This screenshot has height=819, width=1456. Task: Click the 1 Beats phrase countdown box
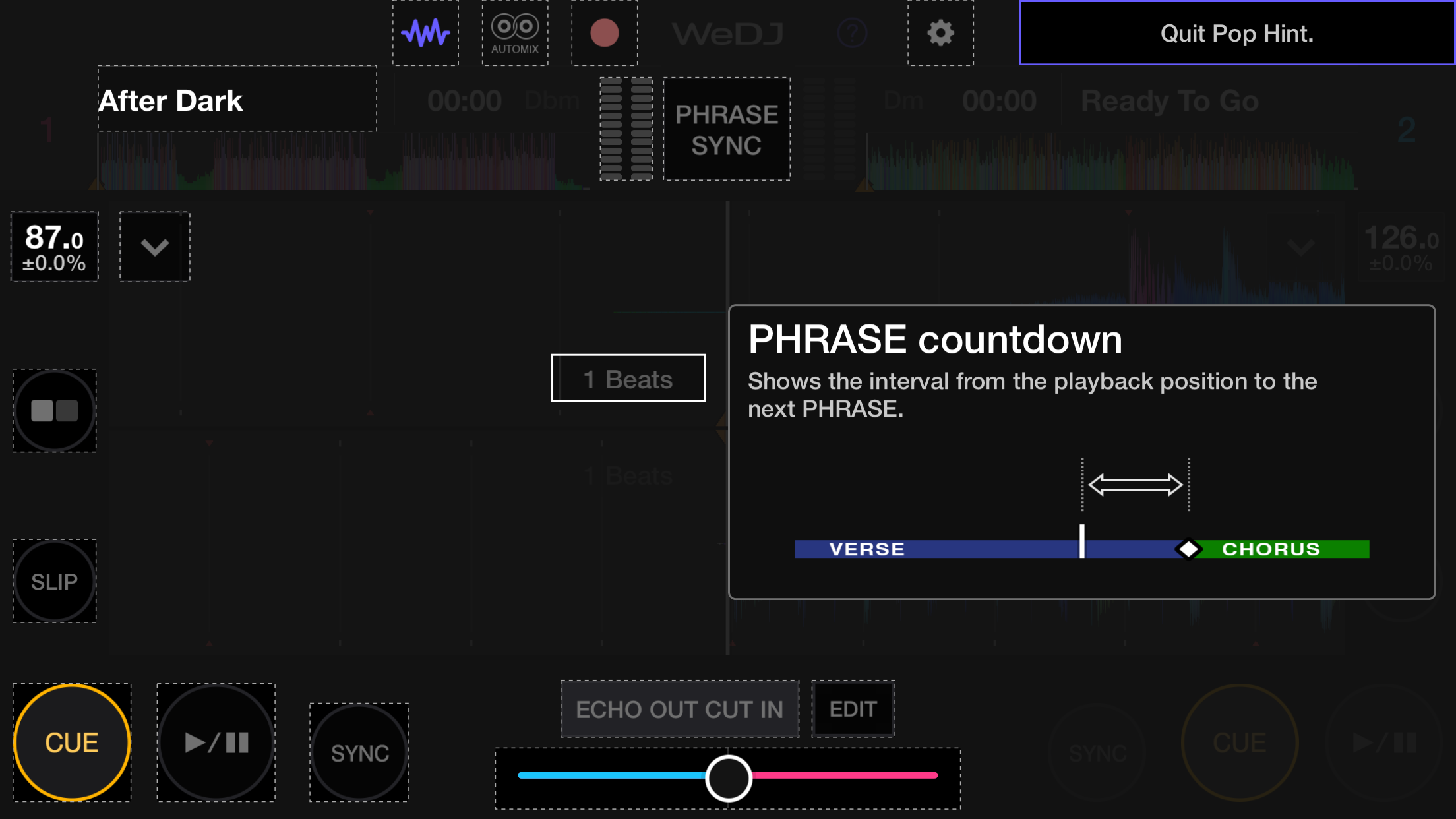click(628, 379)
